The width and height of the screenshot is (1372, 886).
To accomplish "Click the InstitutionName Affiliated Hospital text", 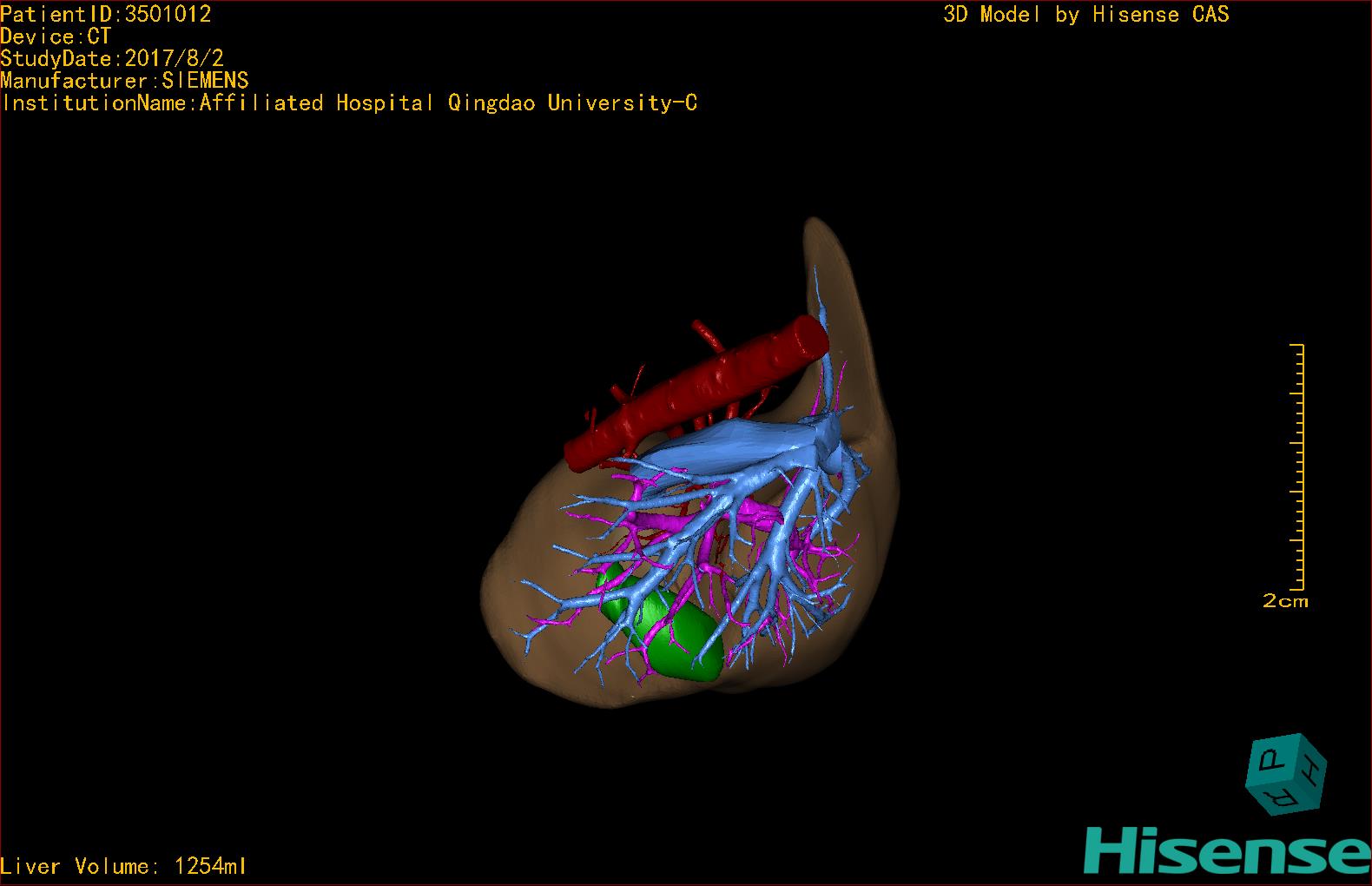I will click(x=349, y=103).
